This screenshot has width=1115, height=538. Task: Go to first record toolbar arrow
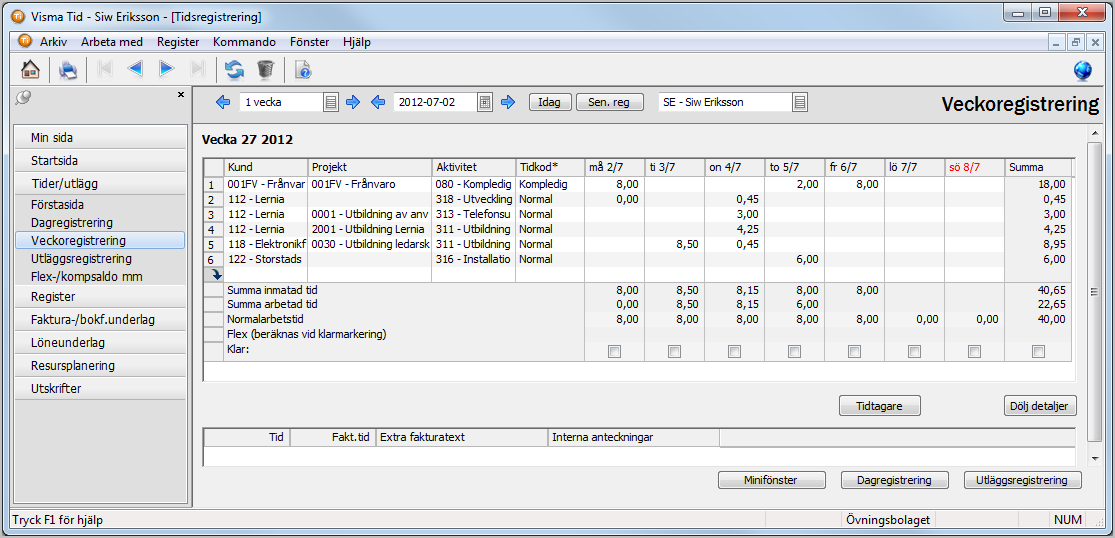105,69
